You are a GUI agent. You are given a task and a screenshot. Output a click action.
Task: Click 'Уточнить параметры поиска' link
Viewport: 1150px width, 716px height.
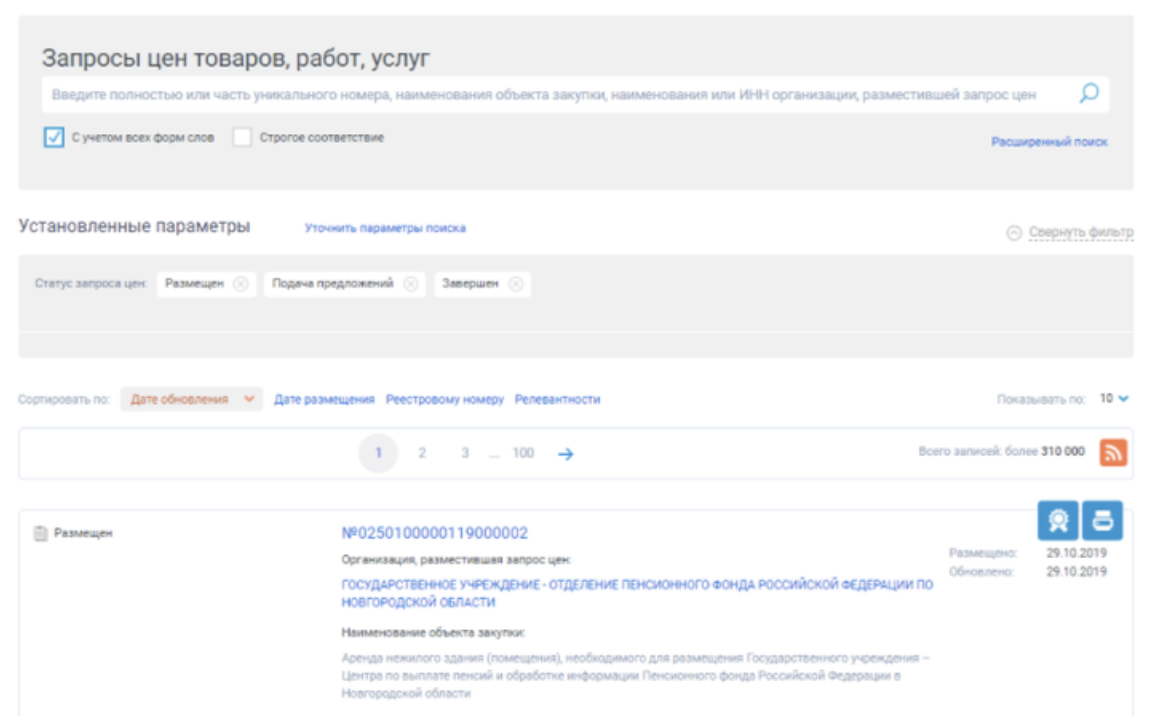[385, 228]
